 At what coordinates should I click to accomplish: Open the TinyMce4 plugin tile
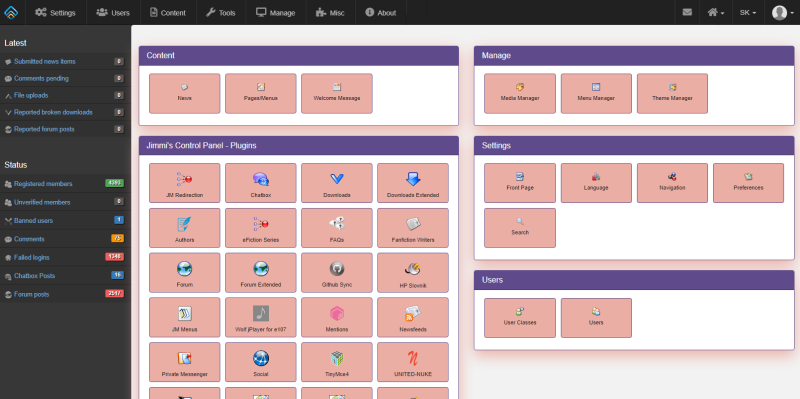[x=337, y=362]
